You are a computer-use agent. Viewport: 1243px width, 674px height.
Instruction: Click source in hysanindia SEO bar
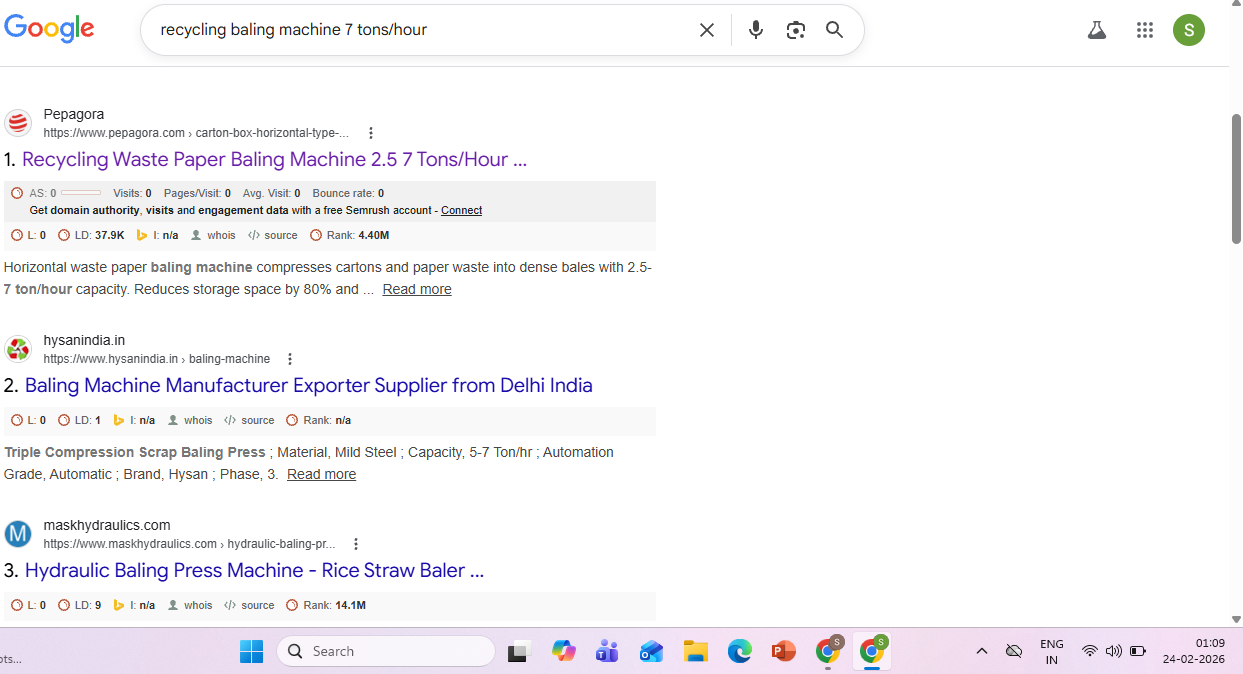[249, 420]
